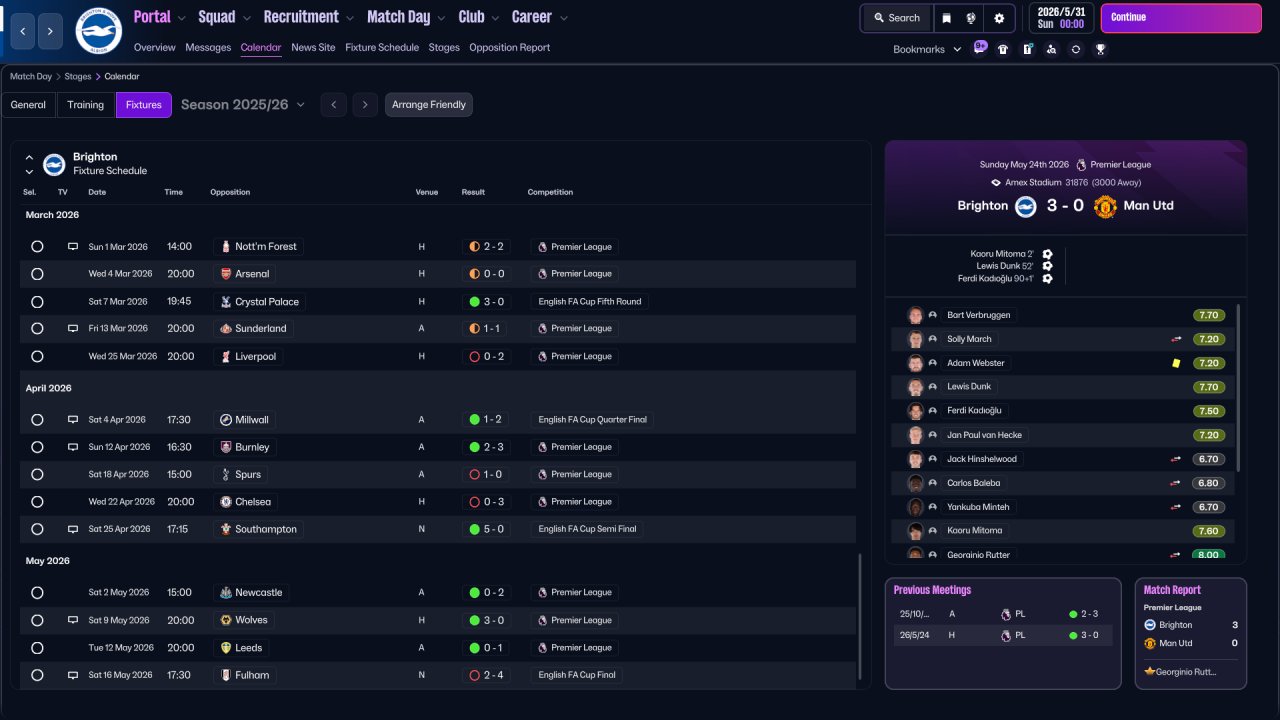Select the Arsenal fixture radio button
This screenshot has height=720, width=1280.
tap(37, 274)
